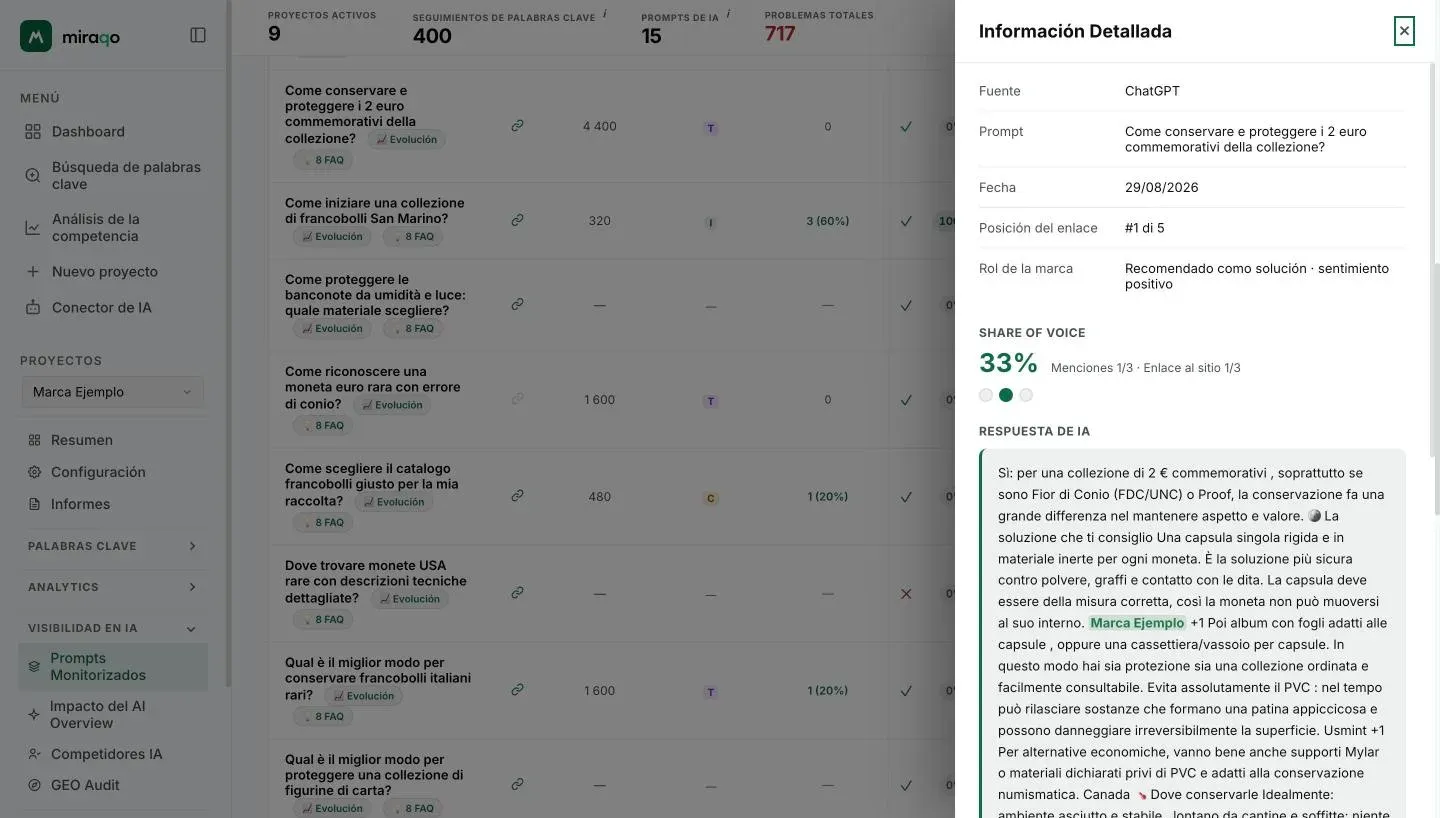Open link icon for catalogo francobolli row
The image size is (1440, 818).
click(517, 496)
